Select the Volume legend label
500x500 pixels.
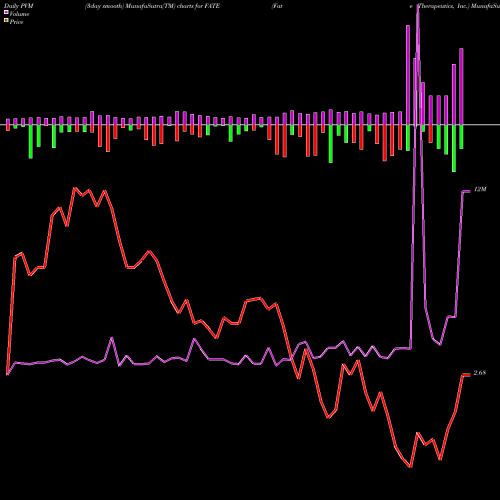[19, 14]
